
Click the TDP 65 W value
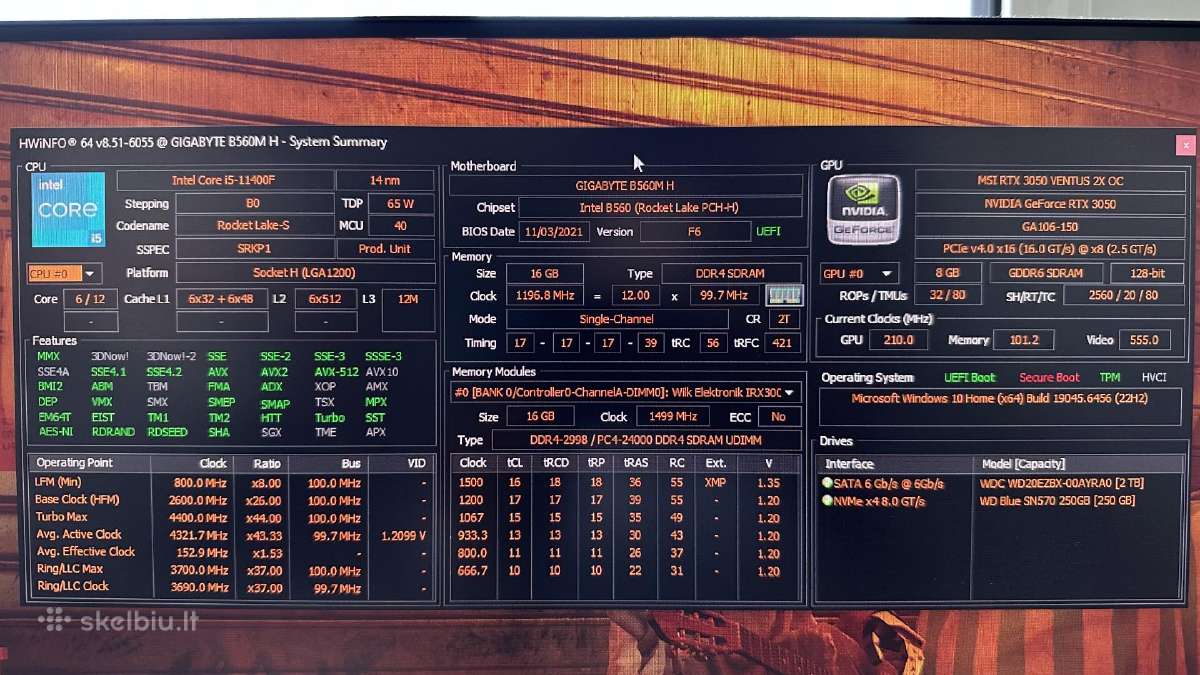click(401, 203)
